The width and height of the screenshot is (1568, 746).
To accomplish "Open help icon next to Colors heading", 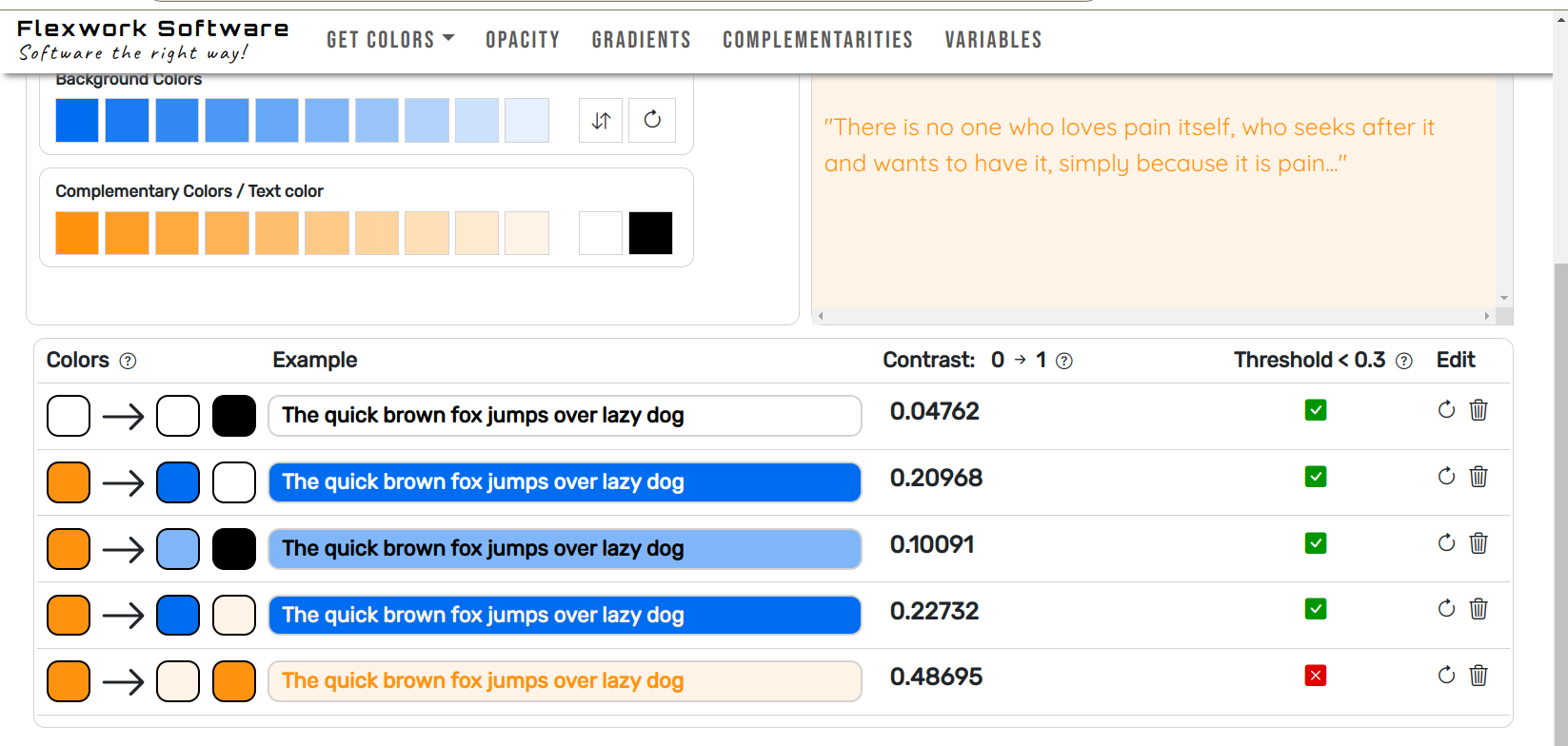I will (128, 361).
